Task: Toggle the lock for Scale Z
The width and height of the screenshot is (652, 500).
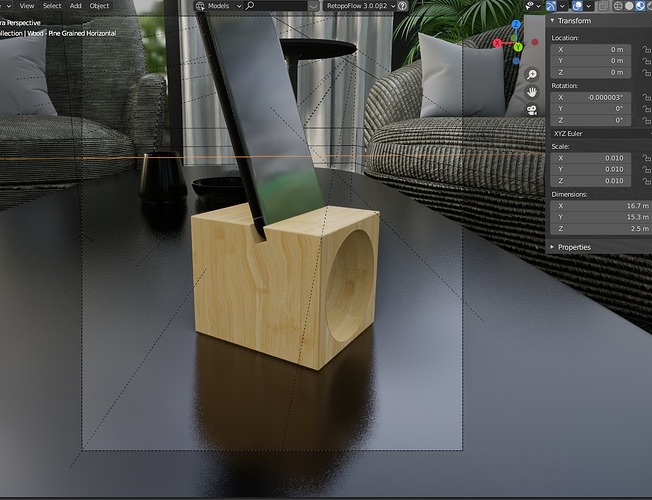Action: tap(647, 181)
